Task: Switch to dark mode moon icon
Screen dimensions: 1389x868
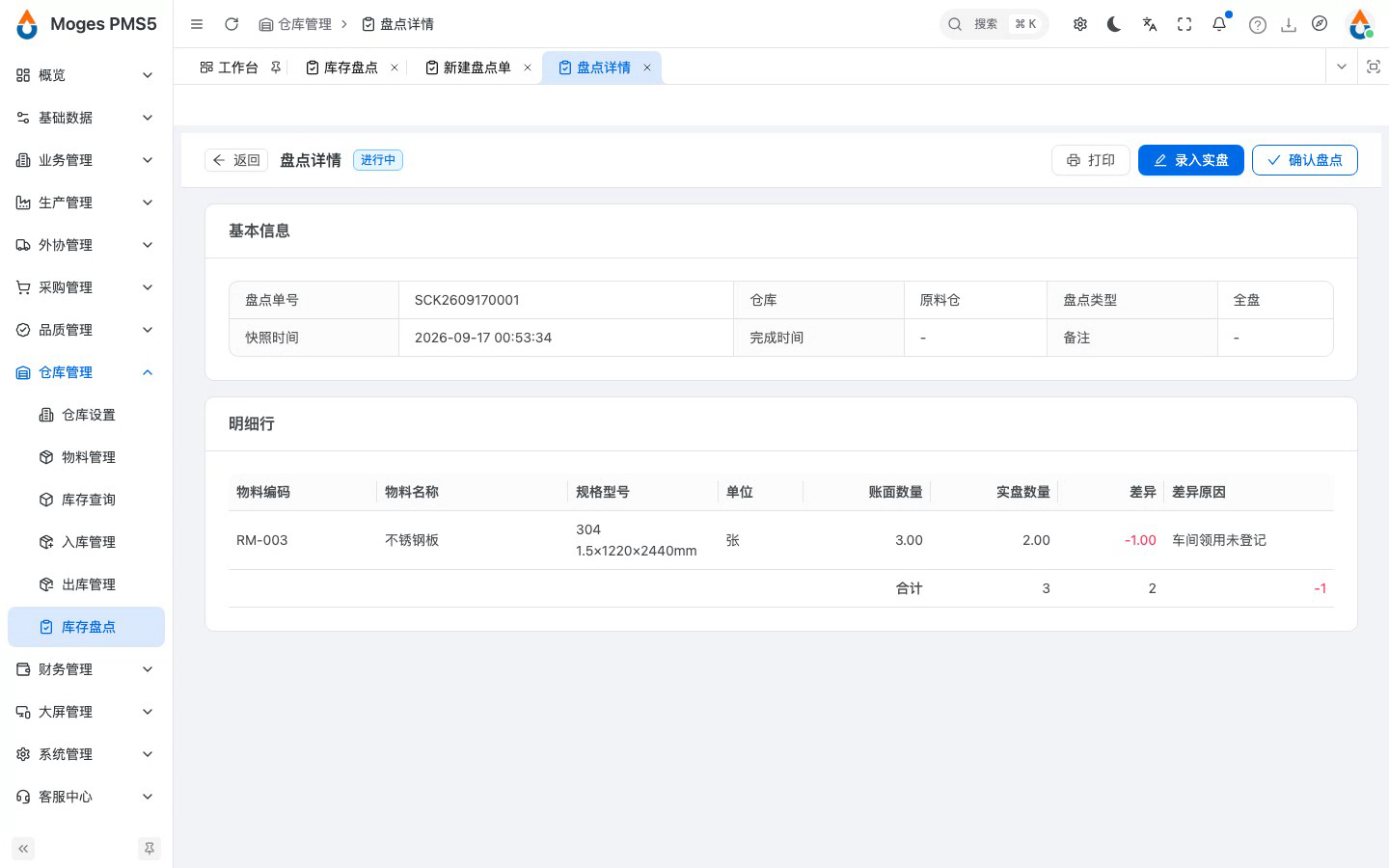Action: pos(1115,24)
